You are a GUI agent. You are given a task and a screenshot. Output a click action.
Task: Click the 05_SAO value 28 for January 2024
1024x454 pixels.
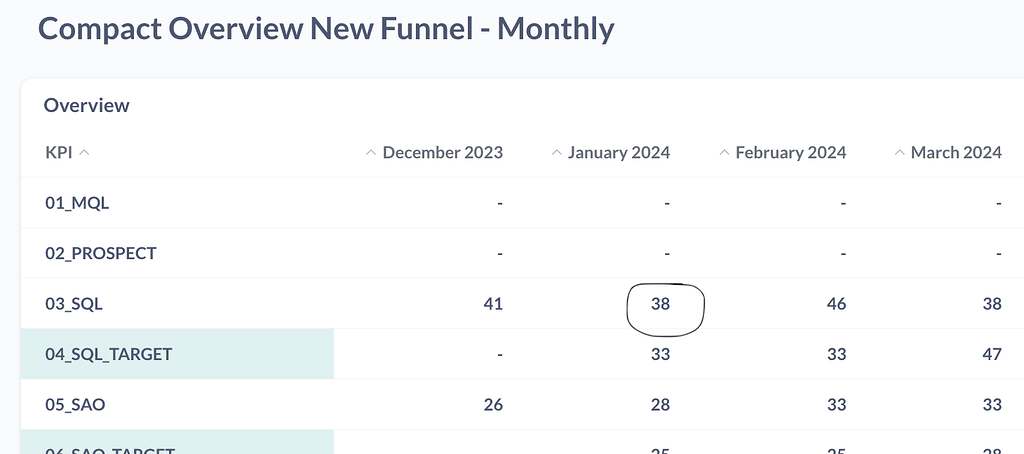(660, 404)
